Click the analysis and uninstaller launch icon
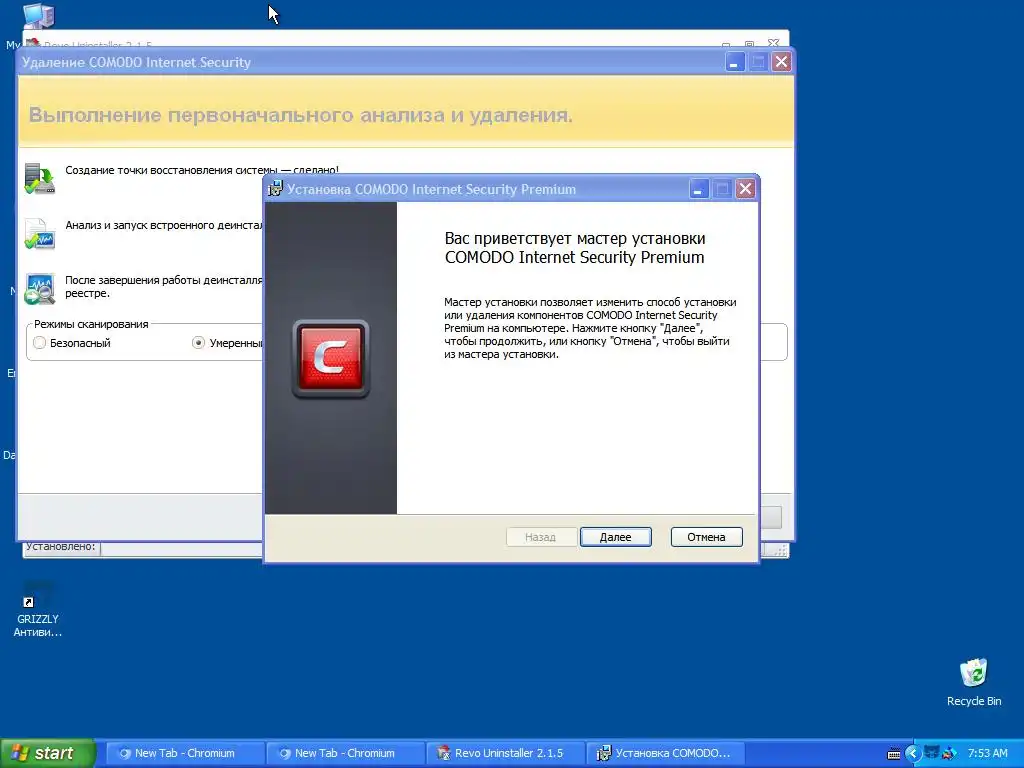The image size is (1024, 768). 40,234
